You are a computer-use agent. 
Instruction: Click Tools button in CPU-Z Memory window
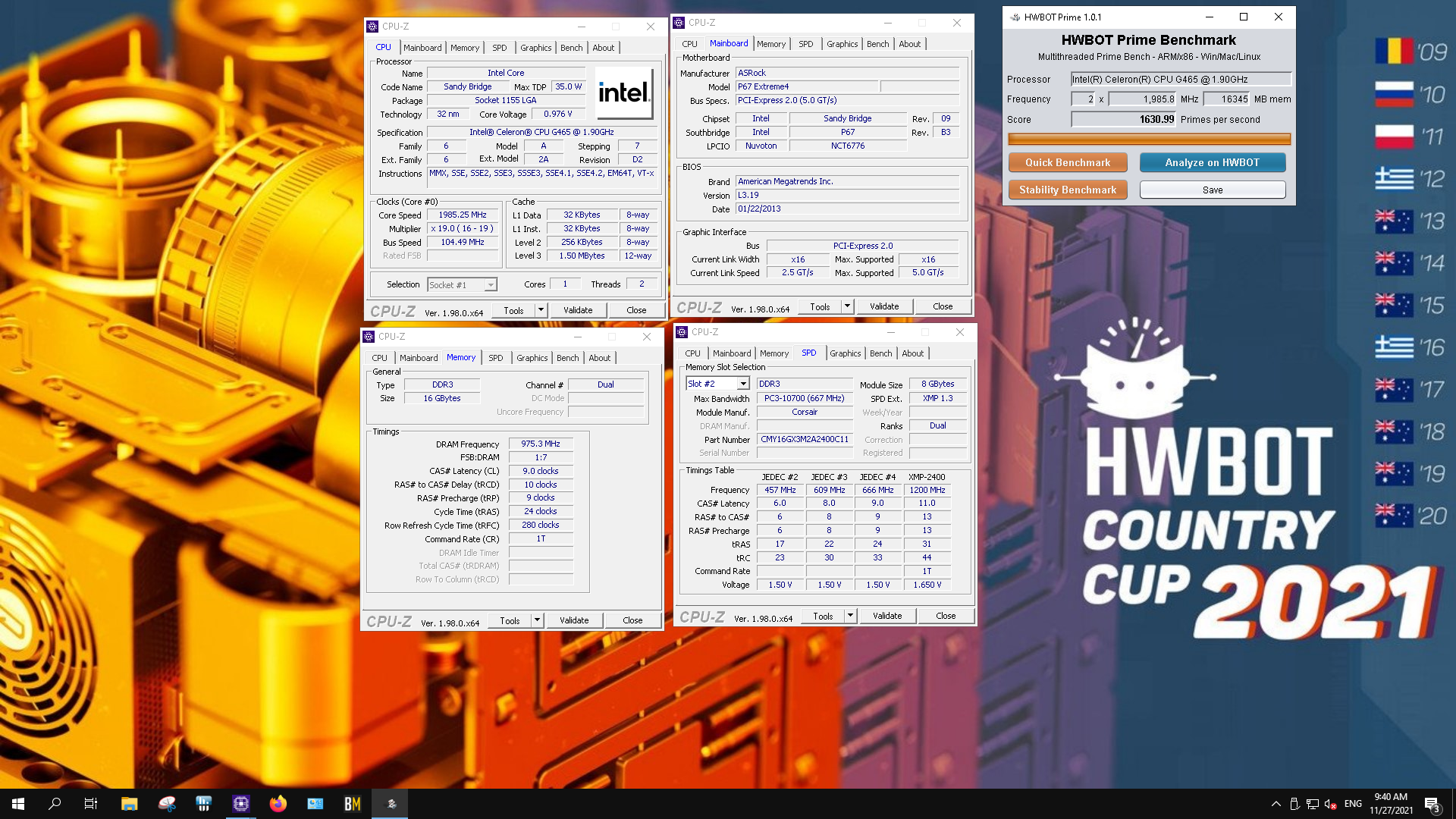coord(510,620)
